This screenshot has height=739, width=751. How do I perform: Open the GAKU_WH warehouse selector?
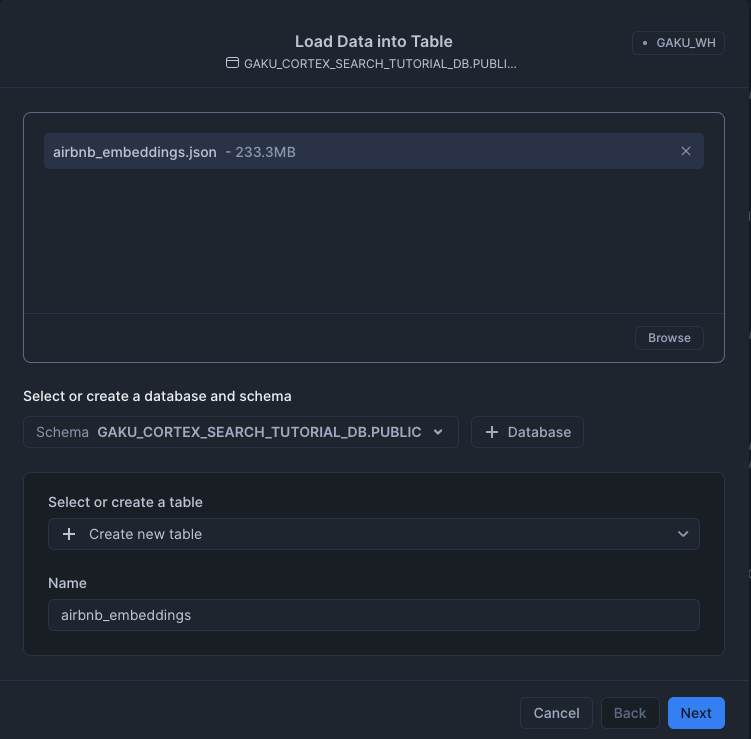[678, 43]
